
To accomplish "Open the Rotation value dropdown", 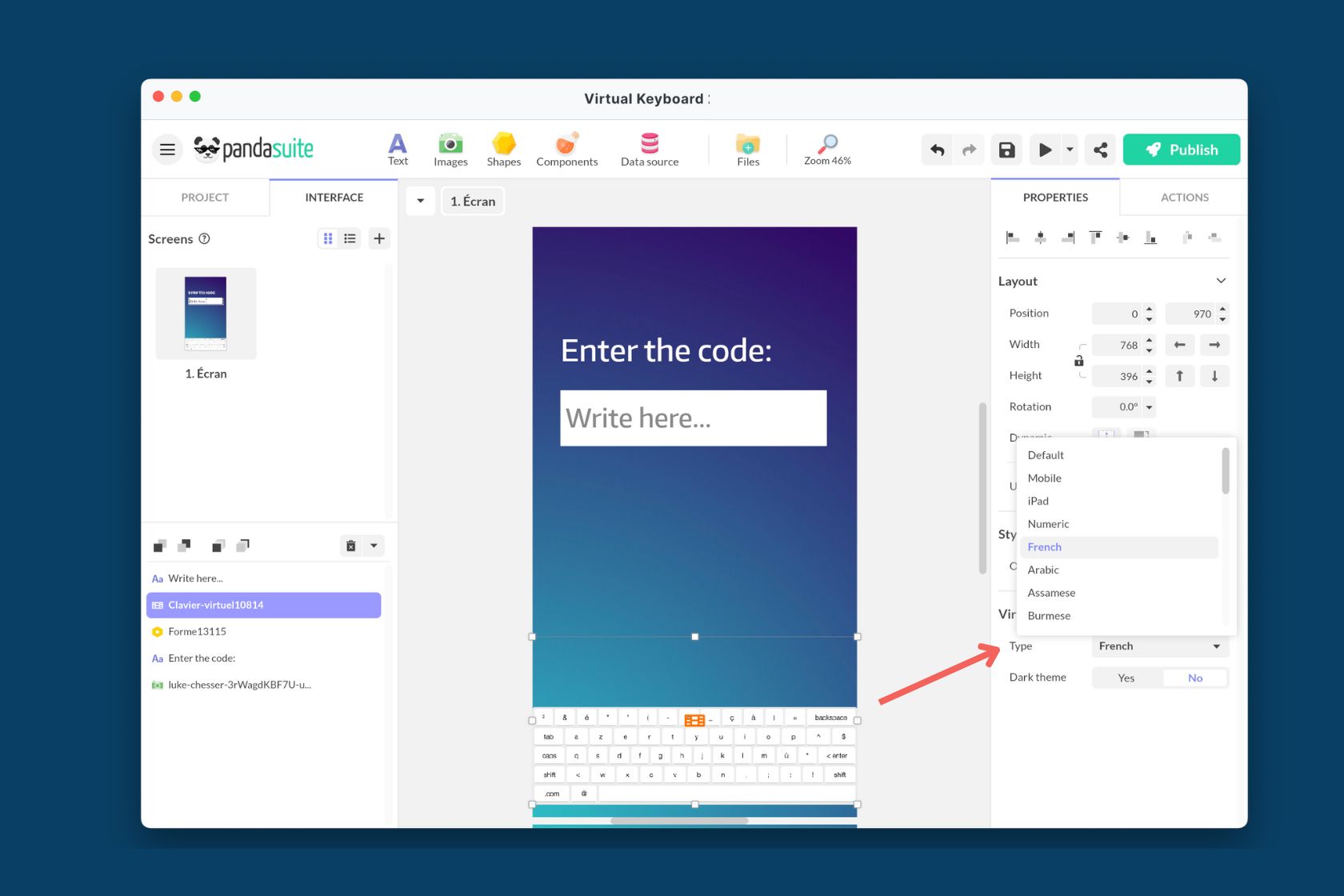I will pos(1150,407).
